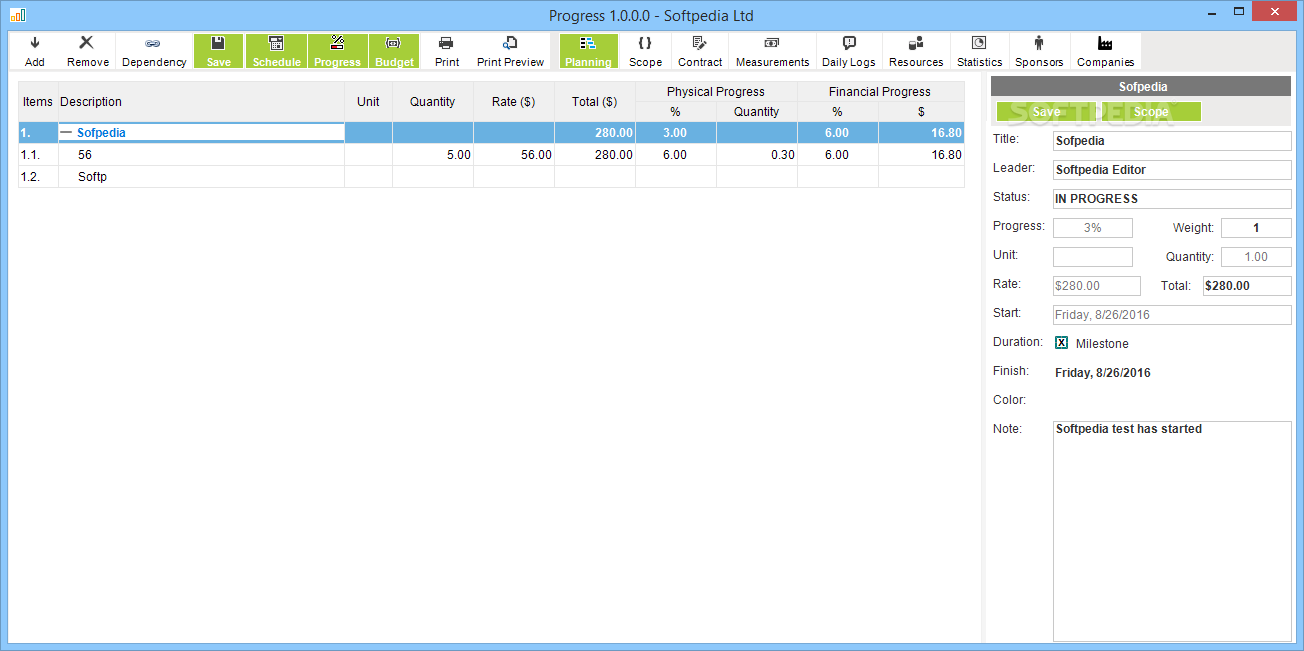Click the Total ($) column header

(595, 102)
